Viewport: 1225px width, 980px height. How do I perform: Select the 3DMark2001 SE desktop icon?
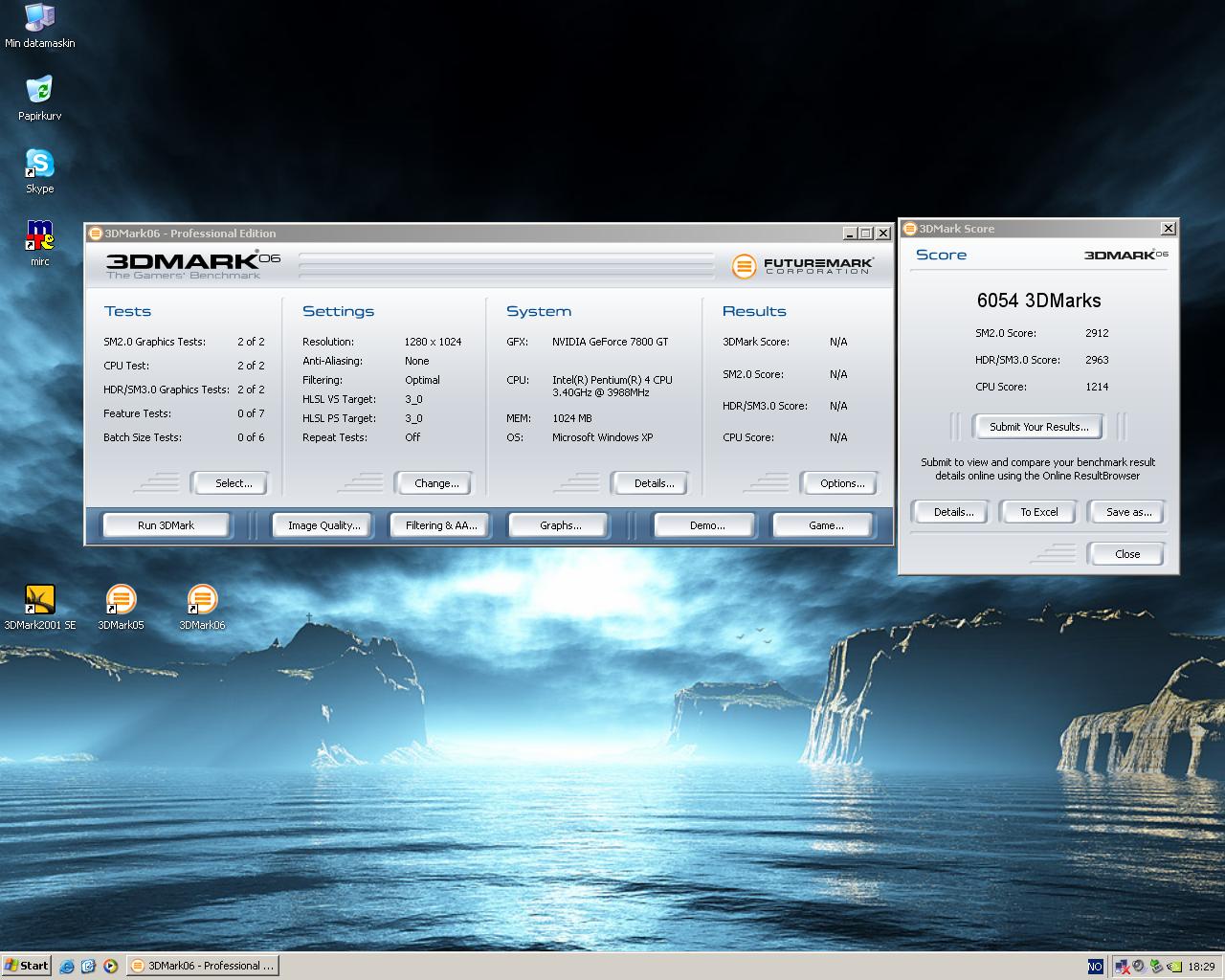coord(39,608)
